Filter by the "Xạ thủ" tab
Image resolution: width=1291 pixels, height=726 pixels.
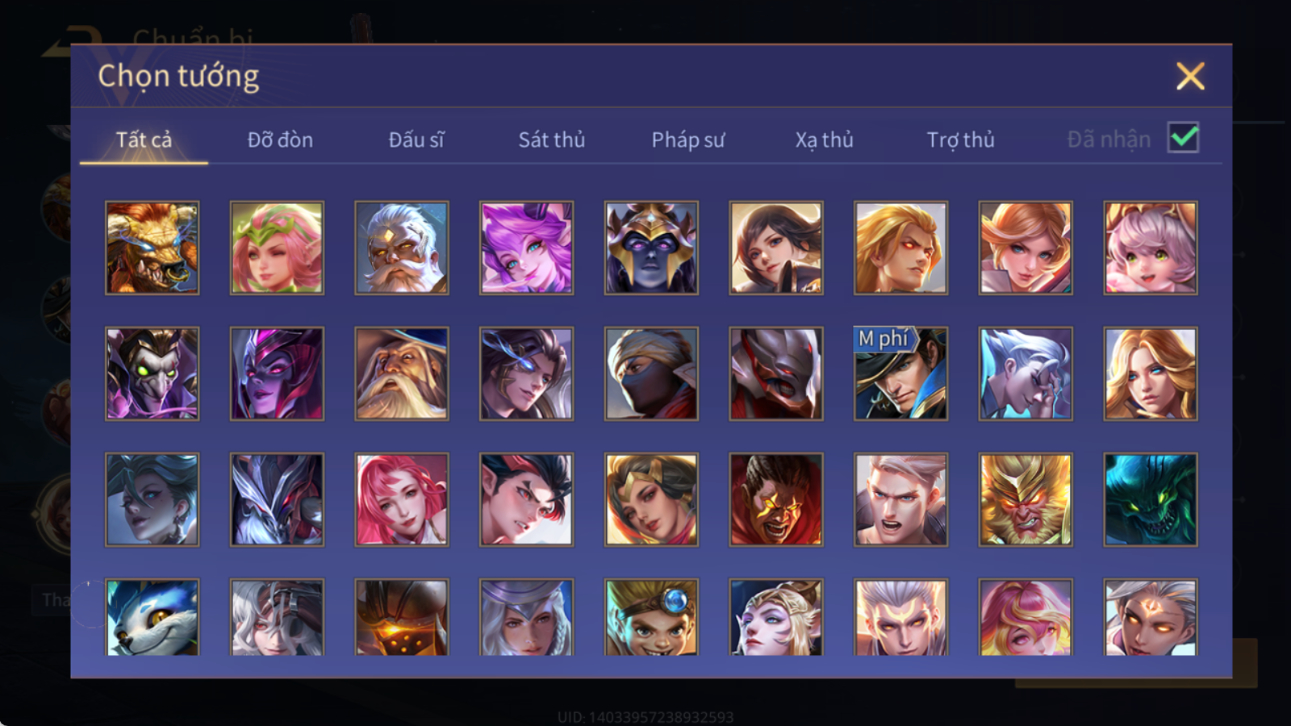(x=824, y=140)
